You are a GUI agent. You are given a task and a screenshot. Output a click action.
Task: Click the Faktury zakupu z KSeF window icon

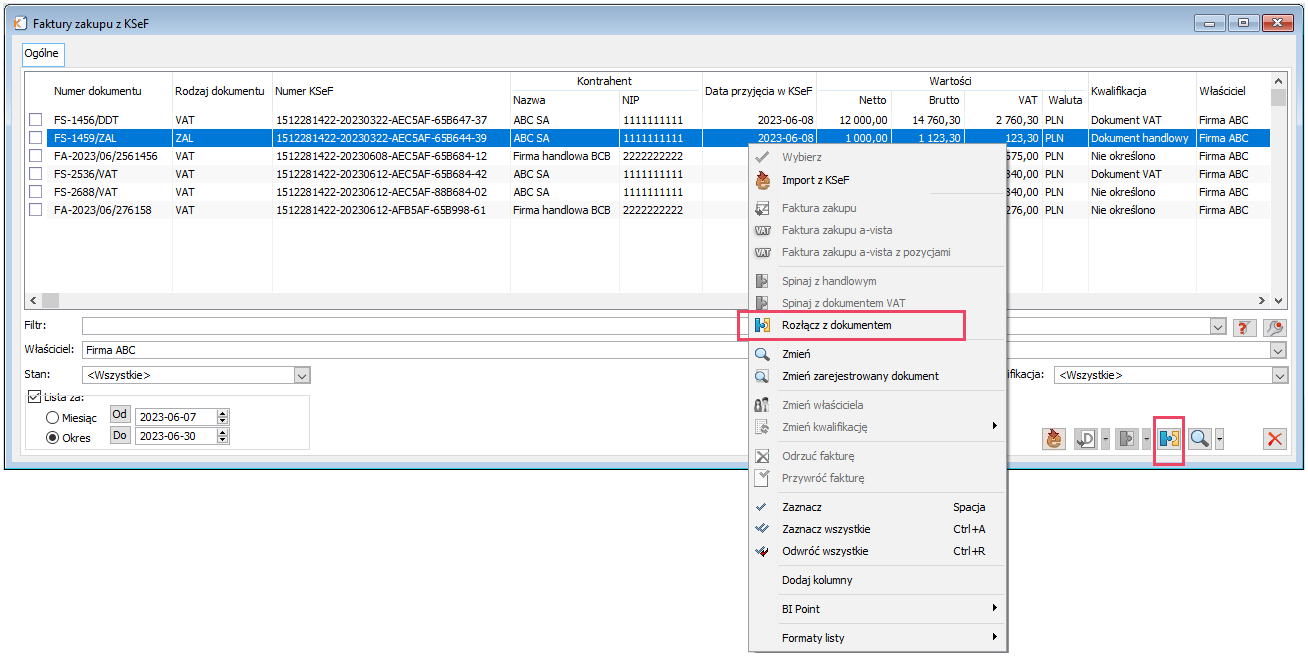tap(19, 22)
